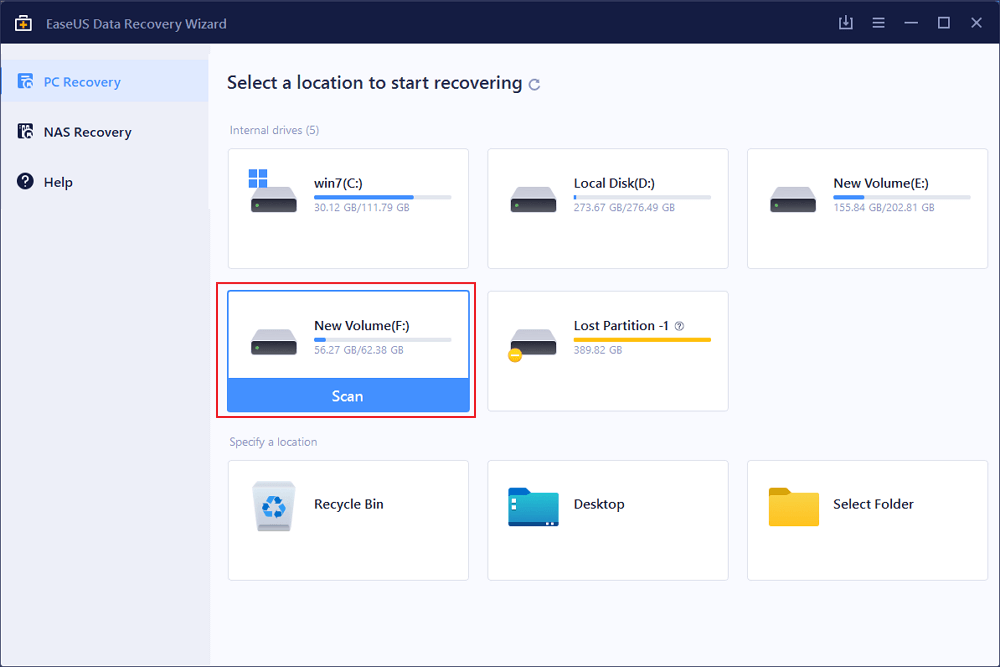Click the EaseUS logo in title bar
The image size is (1000, 667).
point(22,22)
